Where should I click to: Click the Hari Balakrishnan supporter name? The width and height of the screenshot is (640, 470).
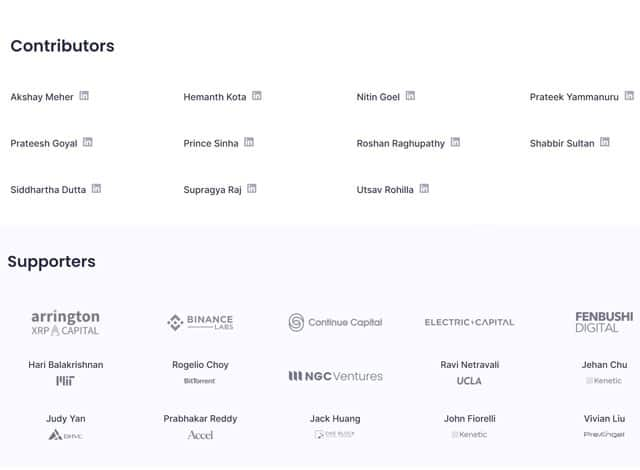pos(66,364)
